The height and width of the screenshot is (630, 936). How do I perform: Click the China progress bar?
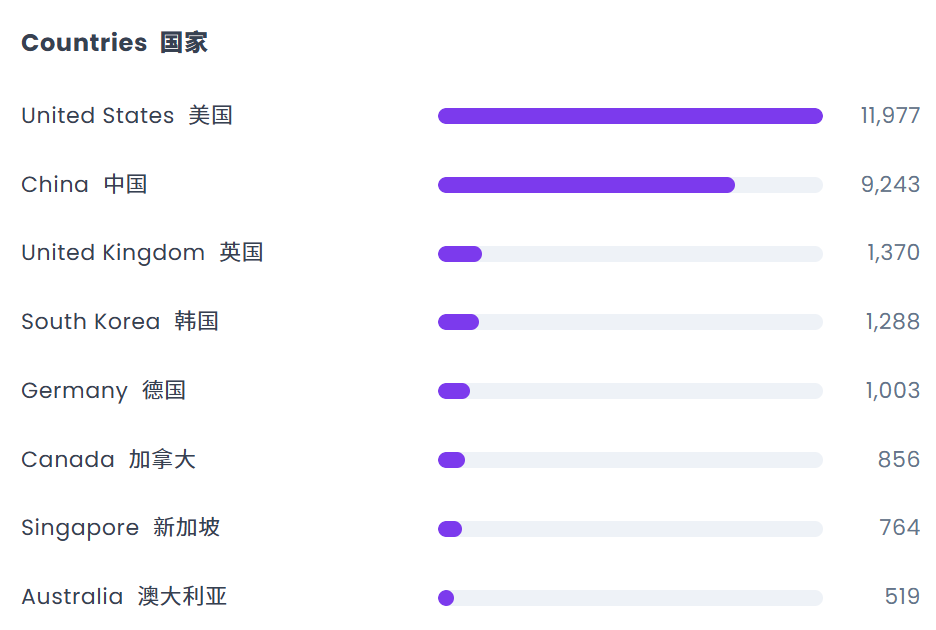630,185
